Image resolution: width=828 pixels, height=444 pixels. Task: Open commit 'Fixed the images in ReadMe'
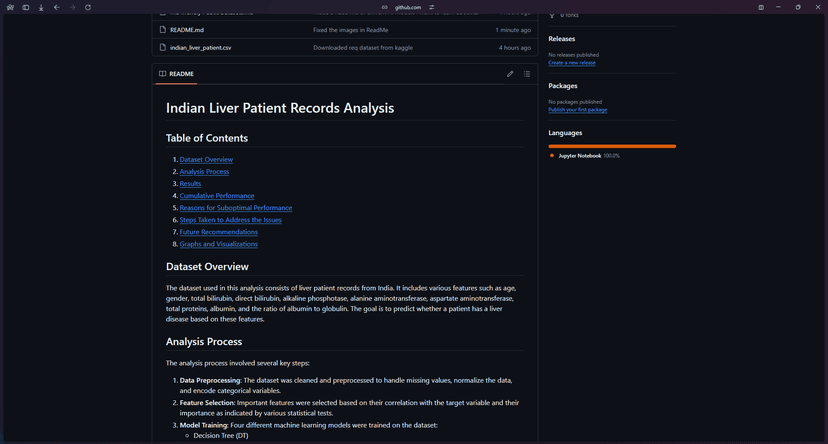coord(350,30)
